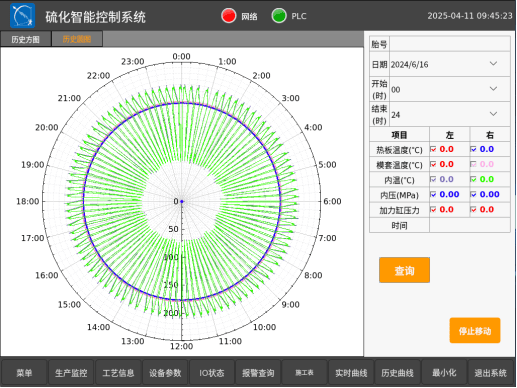The image size is (517, 388).
Task: Click the 加力缸压力 row label
Action: coord(399,210)
